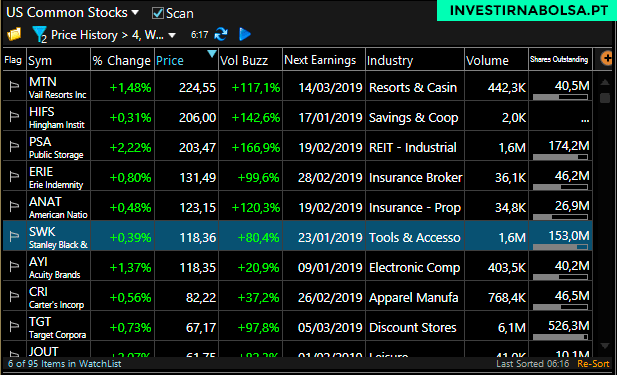Flag the PSA Public Storage row

point(14,146)
